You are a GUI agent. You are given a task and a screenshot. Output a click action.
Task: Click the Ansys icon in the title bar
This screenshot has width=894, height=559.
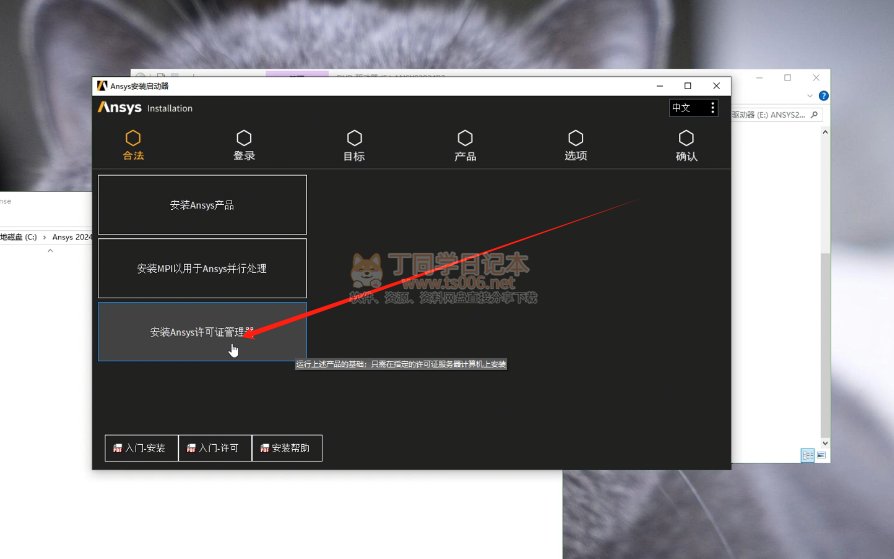[102, 86]
